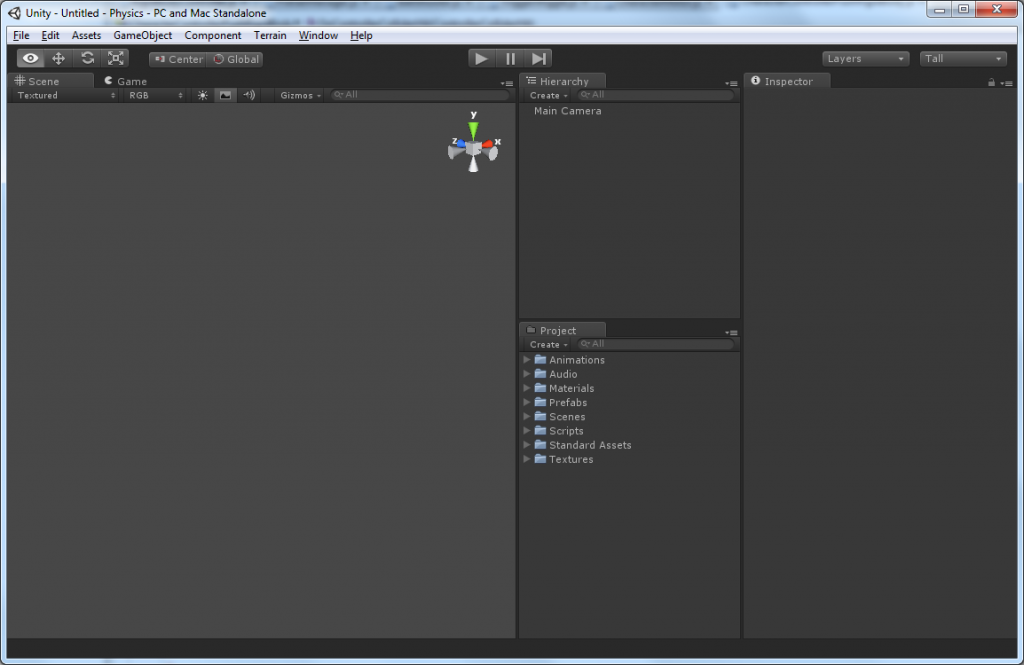Select the Scale tool
The width and height of the screenshot is (1024, 665).
tap(116, 59)
